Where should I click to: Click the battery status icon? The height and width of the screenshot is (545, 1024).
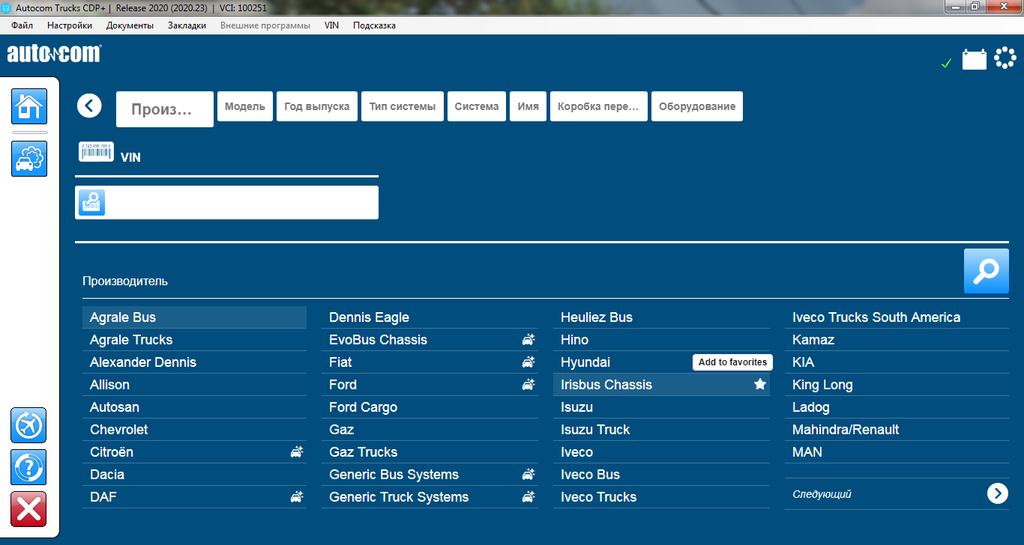click(974, 59)
